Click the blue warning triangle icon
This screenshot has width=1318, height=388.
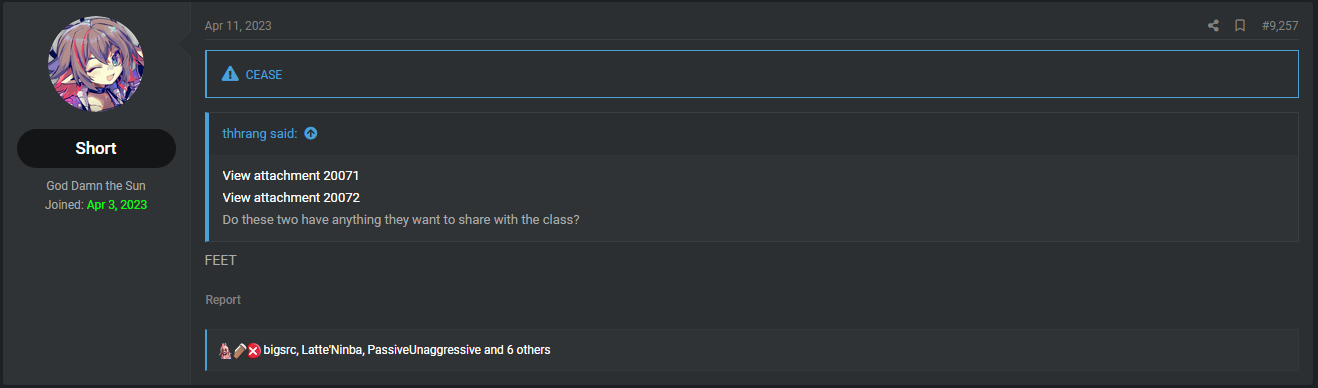pos(230,74)
